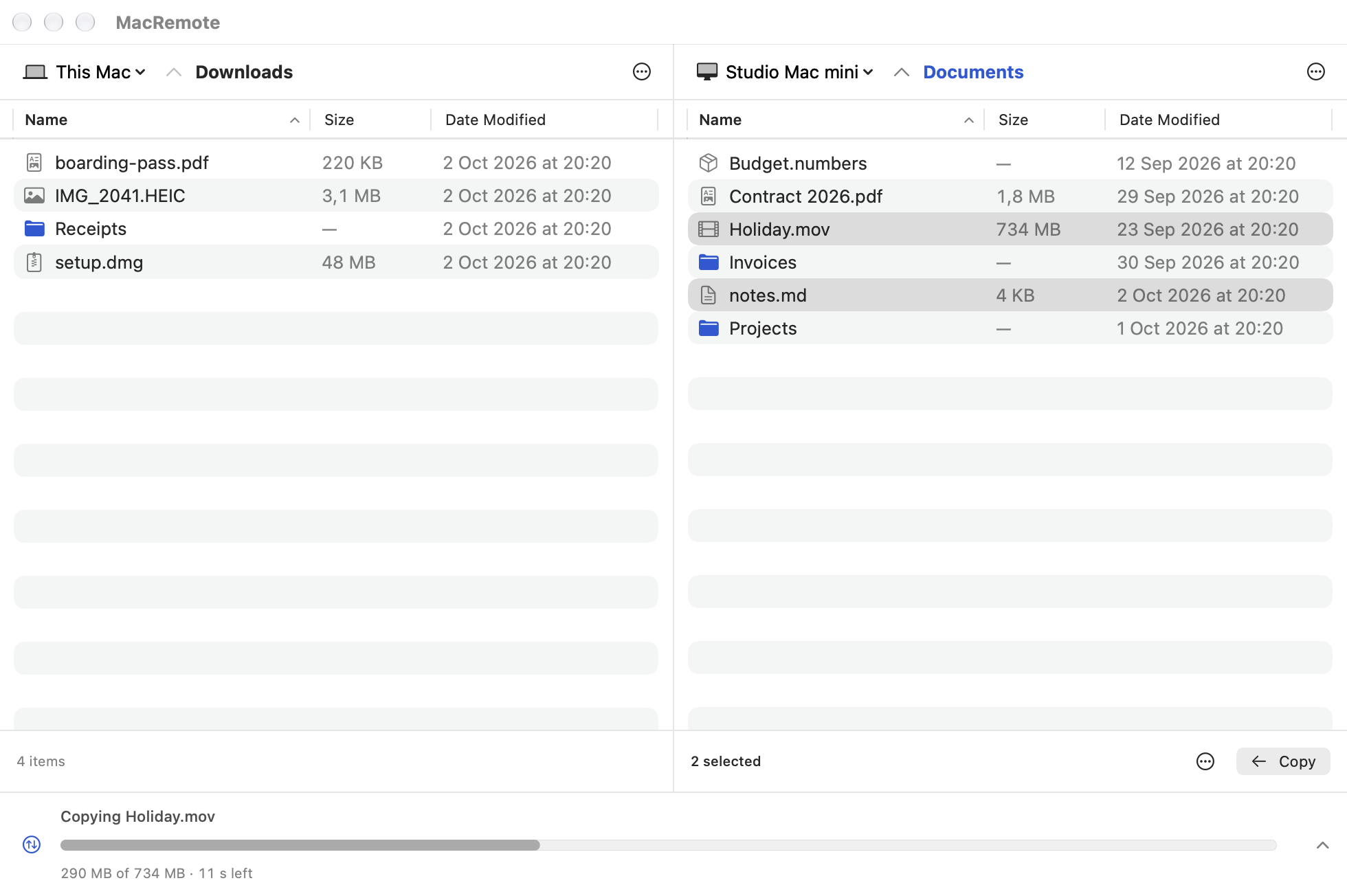This screenshot has height=896, width=1347.
Task: Go up from Downloads to parent folder
Action: pyautogui.click(x=174, y=72)
